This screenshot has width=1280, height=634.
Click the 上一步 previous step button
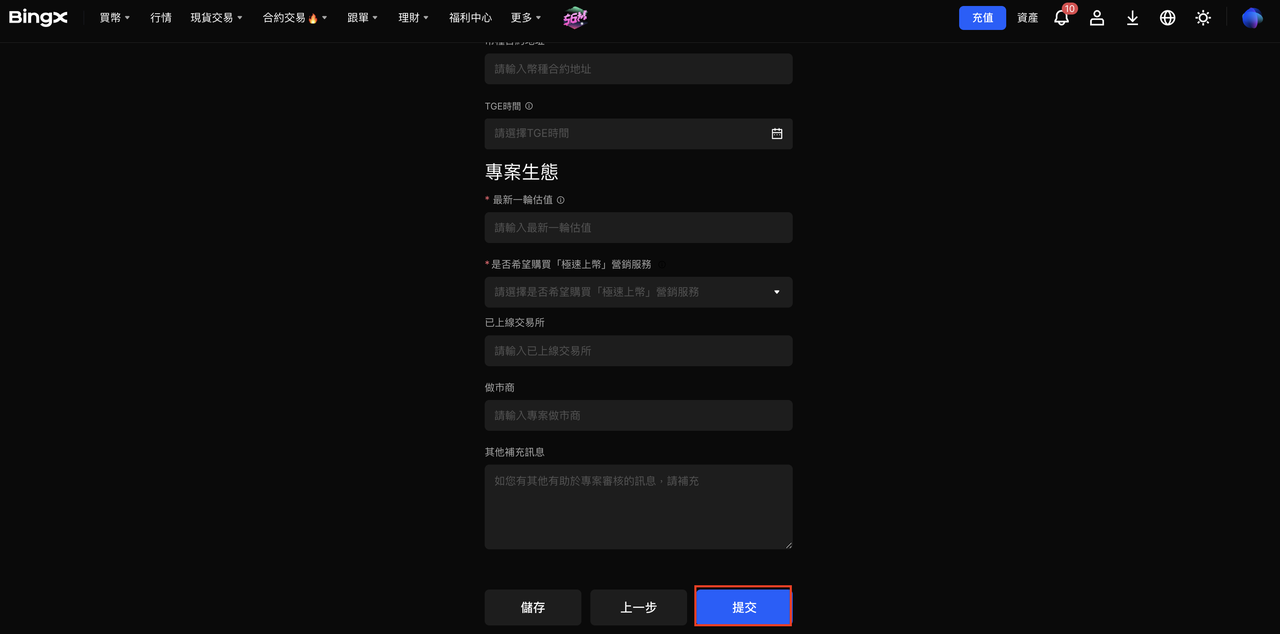[x=638, y=607]
